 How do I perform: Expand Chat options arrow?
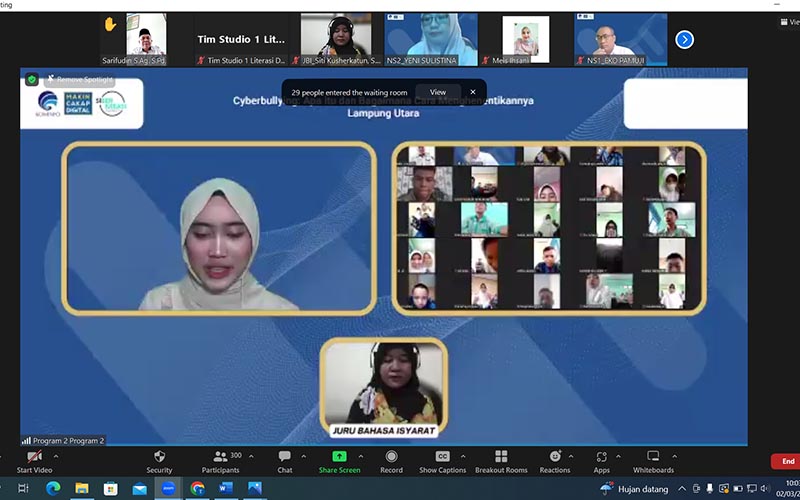point(303,456)
